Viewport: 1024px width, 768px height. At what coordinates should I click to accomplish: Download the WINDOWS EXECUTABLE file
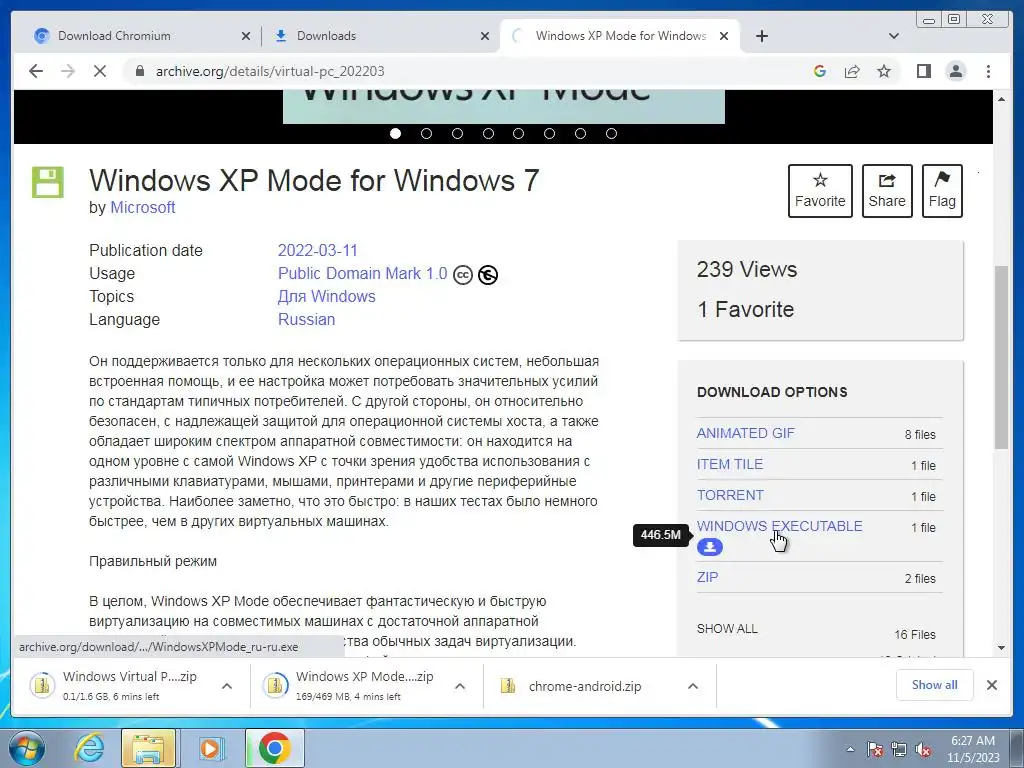pos(780,526)
